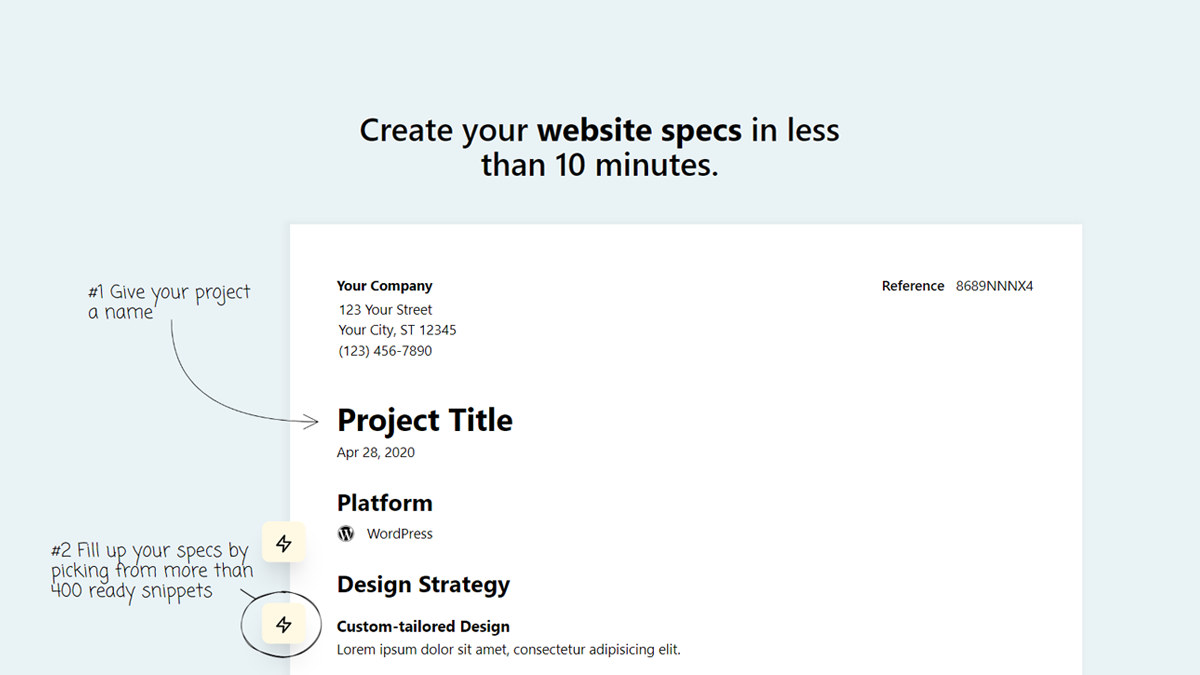This screenshot has width=1200, height=675.
Task: Click the Design Strategy heading
Action: pos(424,584)
